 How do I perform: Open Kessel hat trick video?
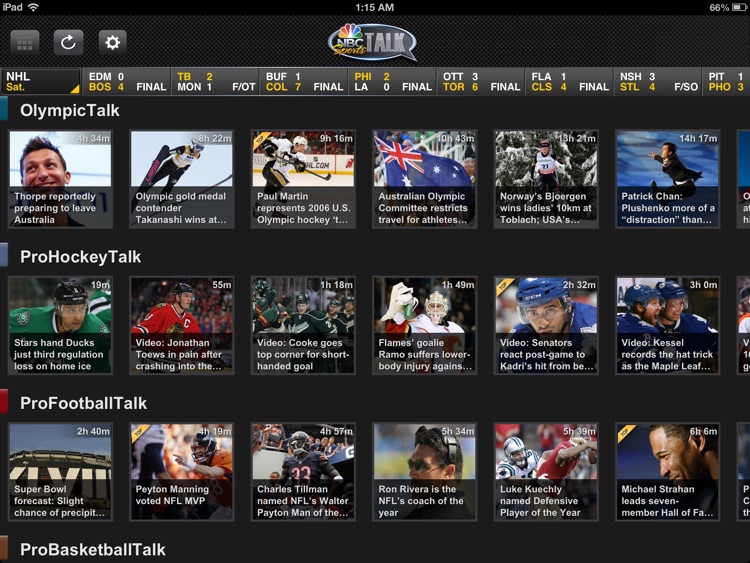[x=668, y=325]
